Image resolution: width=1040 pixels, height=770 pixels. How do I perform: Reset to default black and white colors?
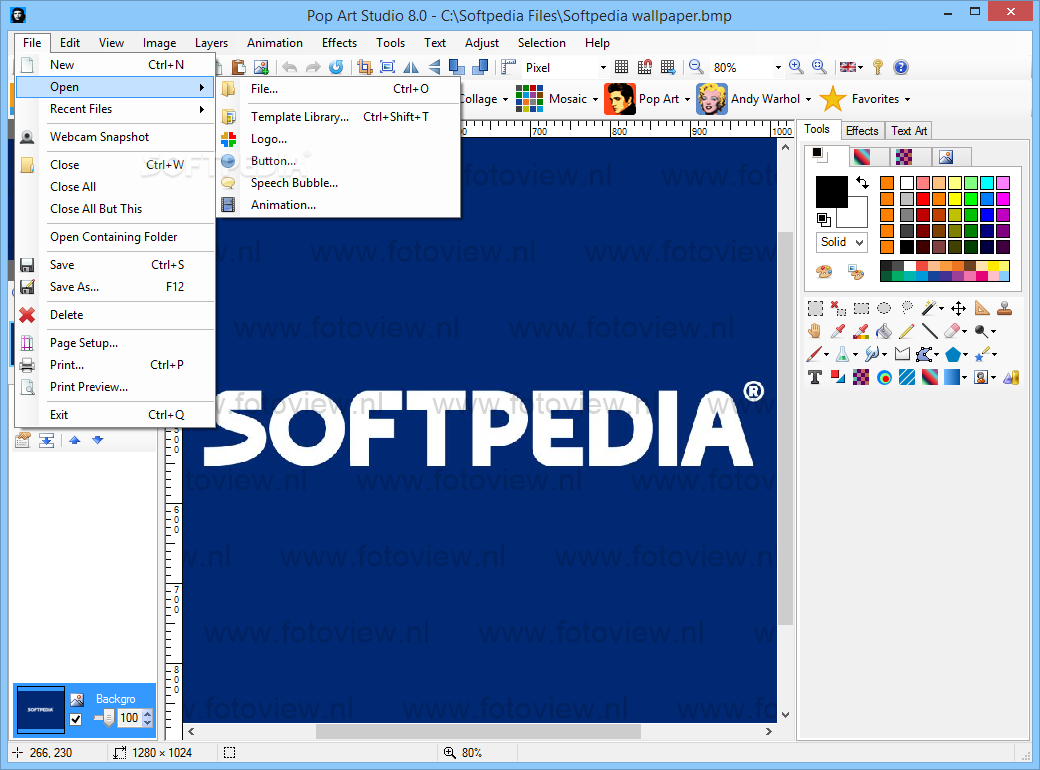click(x=824, y=219)
